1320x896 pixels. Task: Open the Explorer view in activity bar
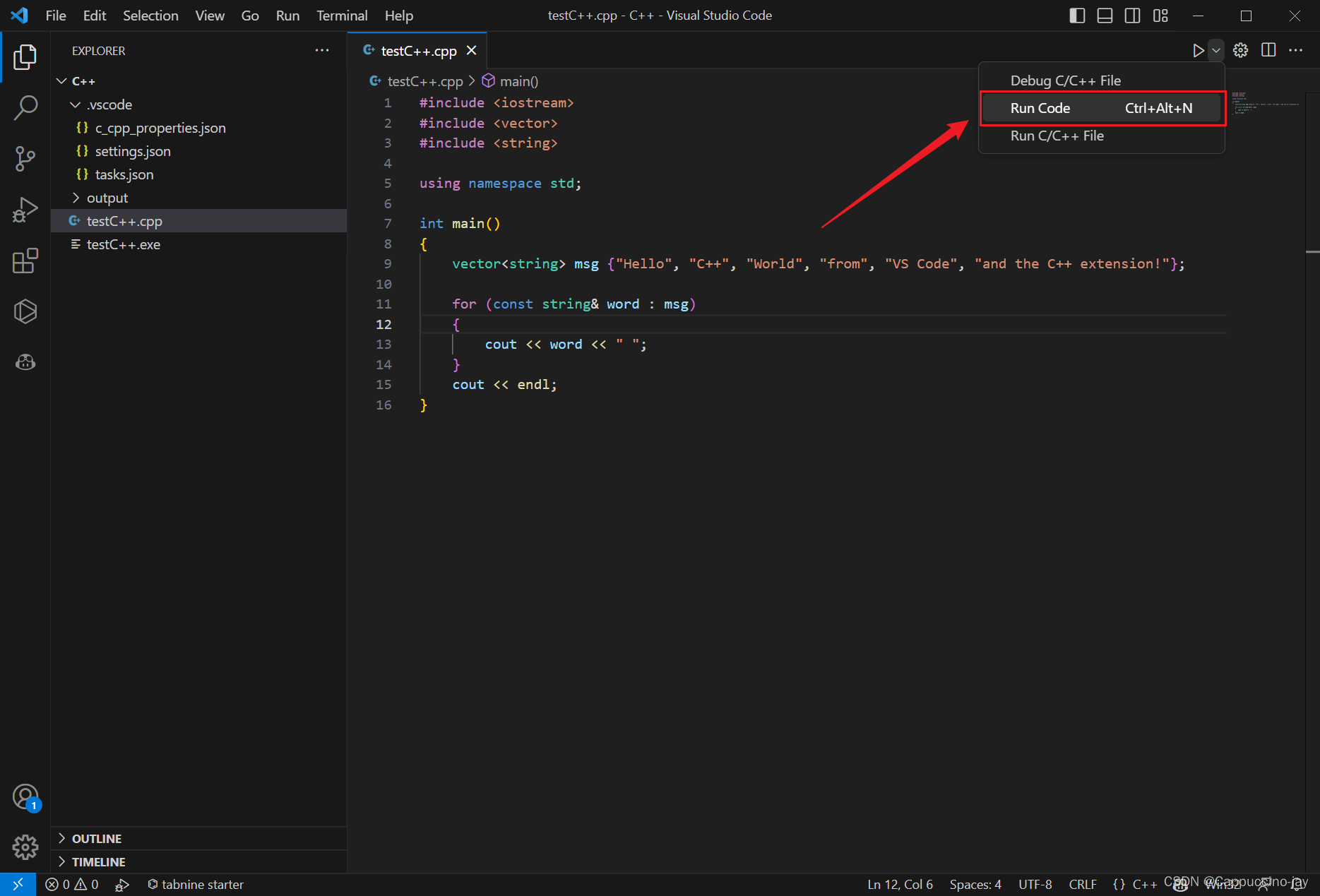(25, 57)
